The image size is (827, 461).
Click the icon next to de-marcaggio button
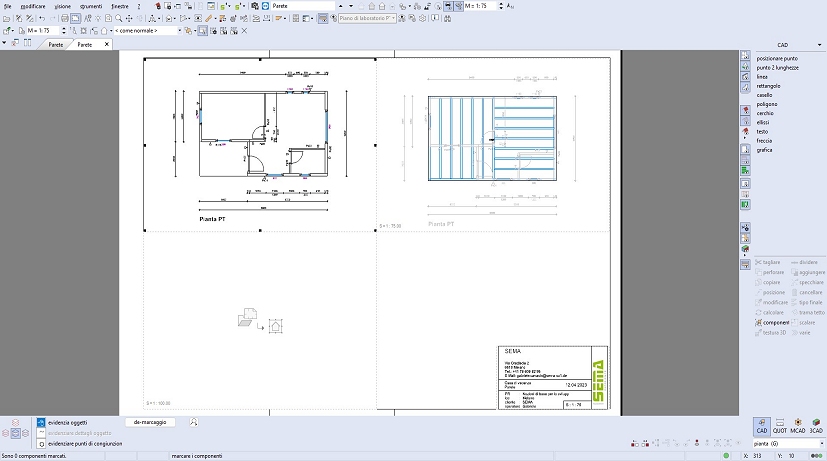pyautogui.click(x=193, y=423)
